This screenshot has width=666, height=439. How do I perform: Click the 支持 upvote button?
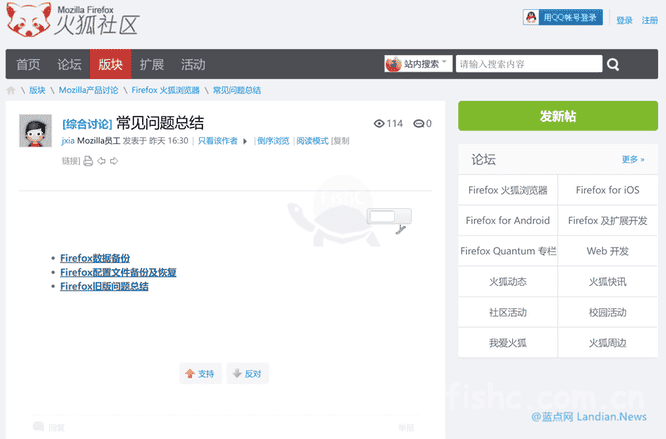(x=200, y=374)
